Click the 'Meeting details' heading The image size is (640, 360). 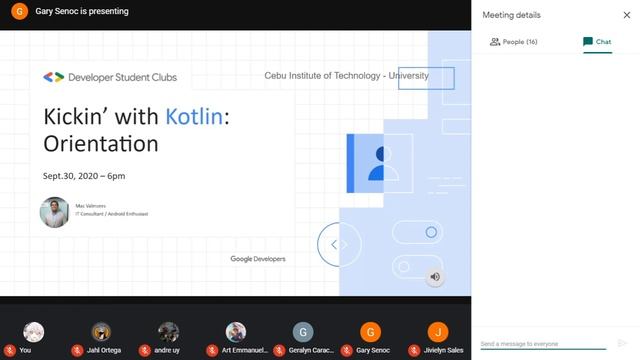pos(511,15)
